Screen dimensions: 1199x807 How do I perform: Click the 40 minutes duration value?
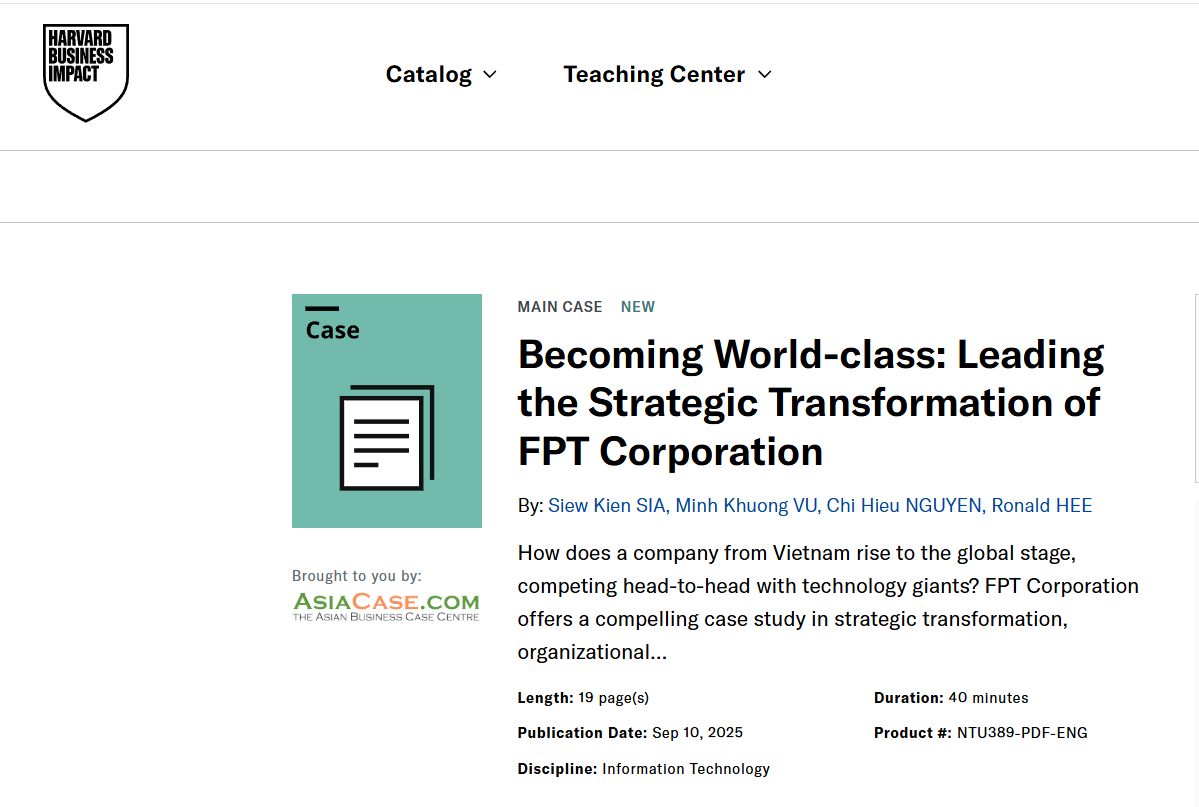pyautogui.click(x=988, y=698)
